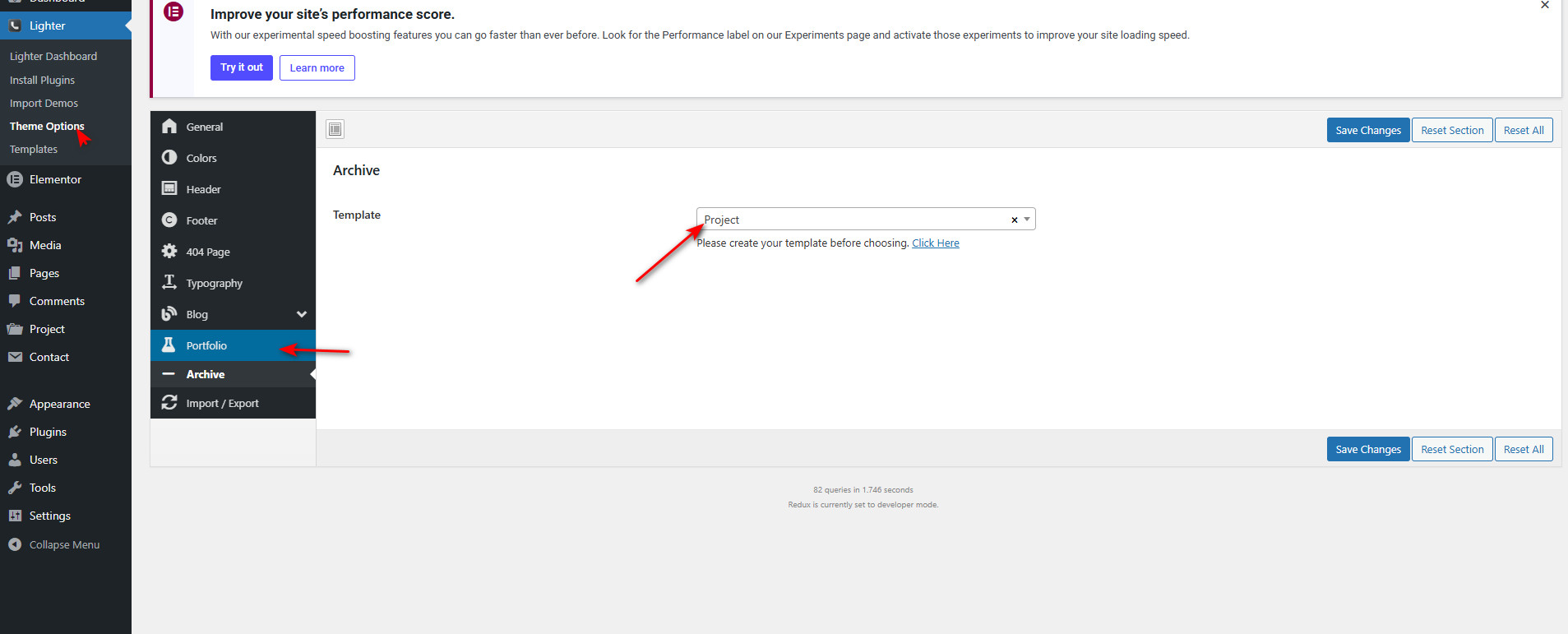Open the Template dropdown arrow
The image size is (1568, 634).
[x=1027, y=220]
